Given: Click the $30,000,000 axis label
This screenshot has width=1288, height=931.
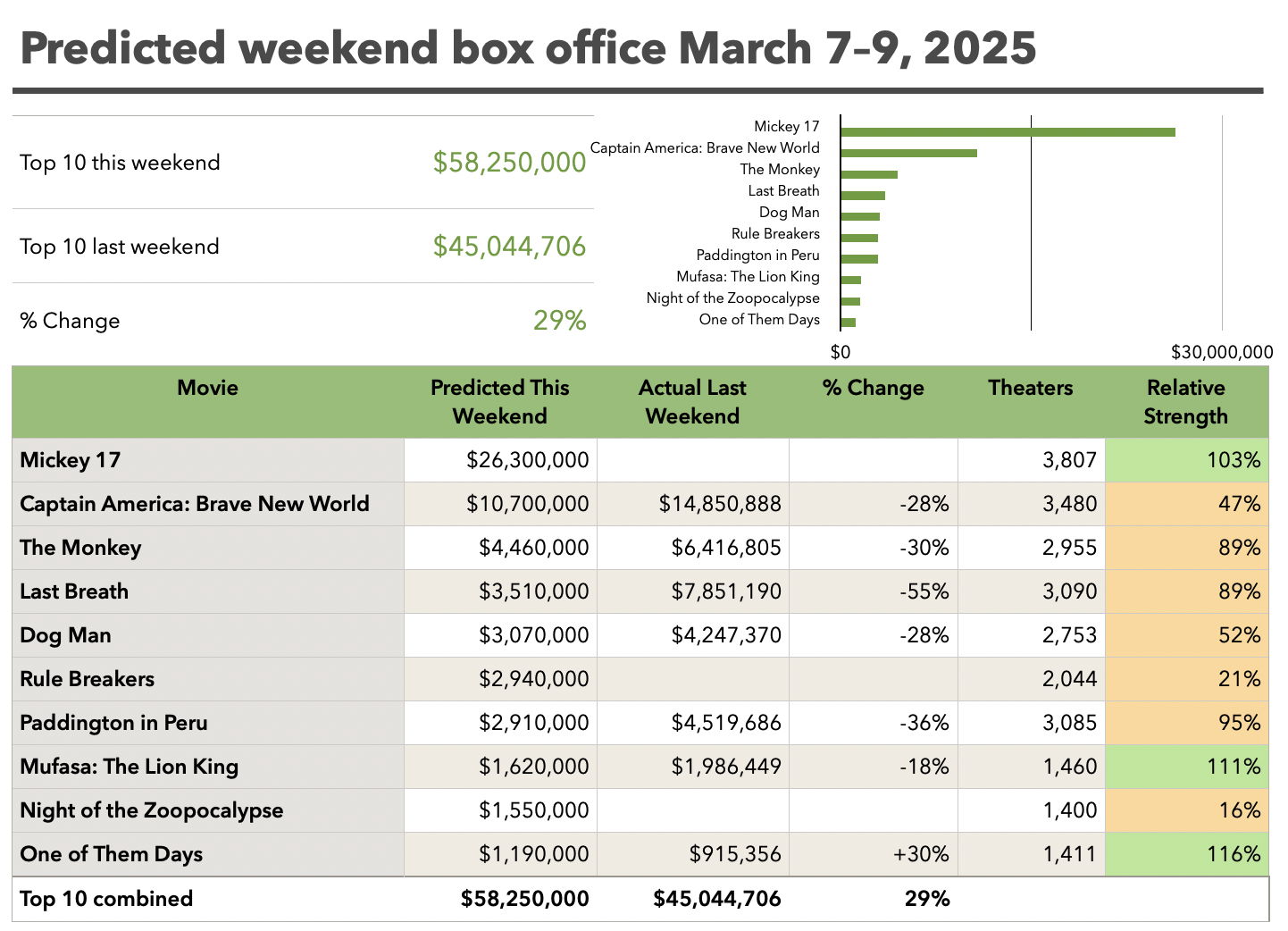Looking at the screenshot, I should point(1222,352).
